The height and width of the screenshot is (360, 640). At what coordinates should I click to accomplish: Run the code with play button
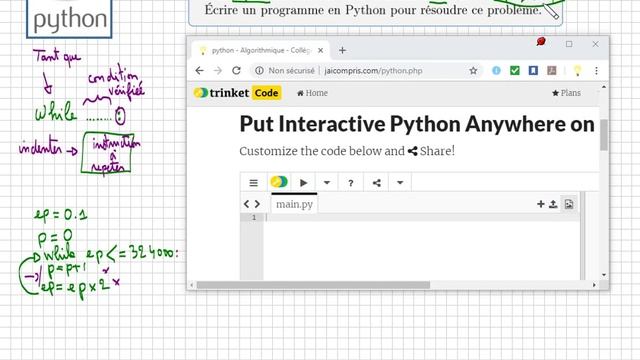(x=304, y=182)
